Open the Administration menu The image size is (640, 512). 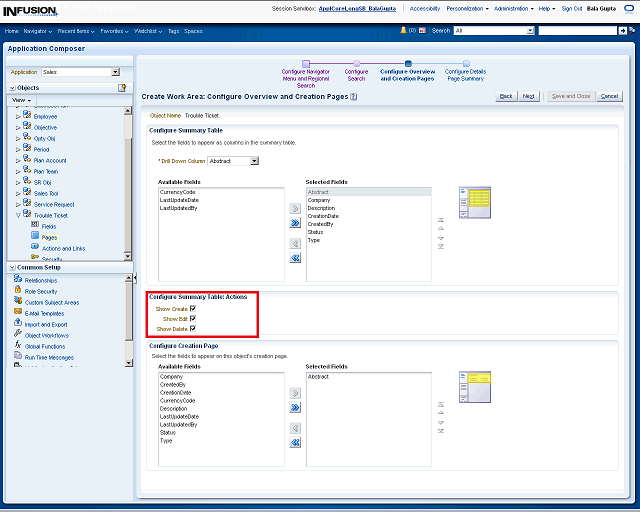514,8
